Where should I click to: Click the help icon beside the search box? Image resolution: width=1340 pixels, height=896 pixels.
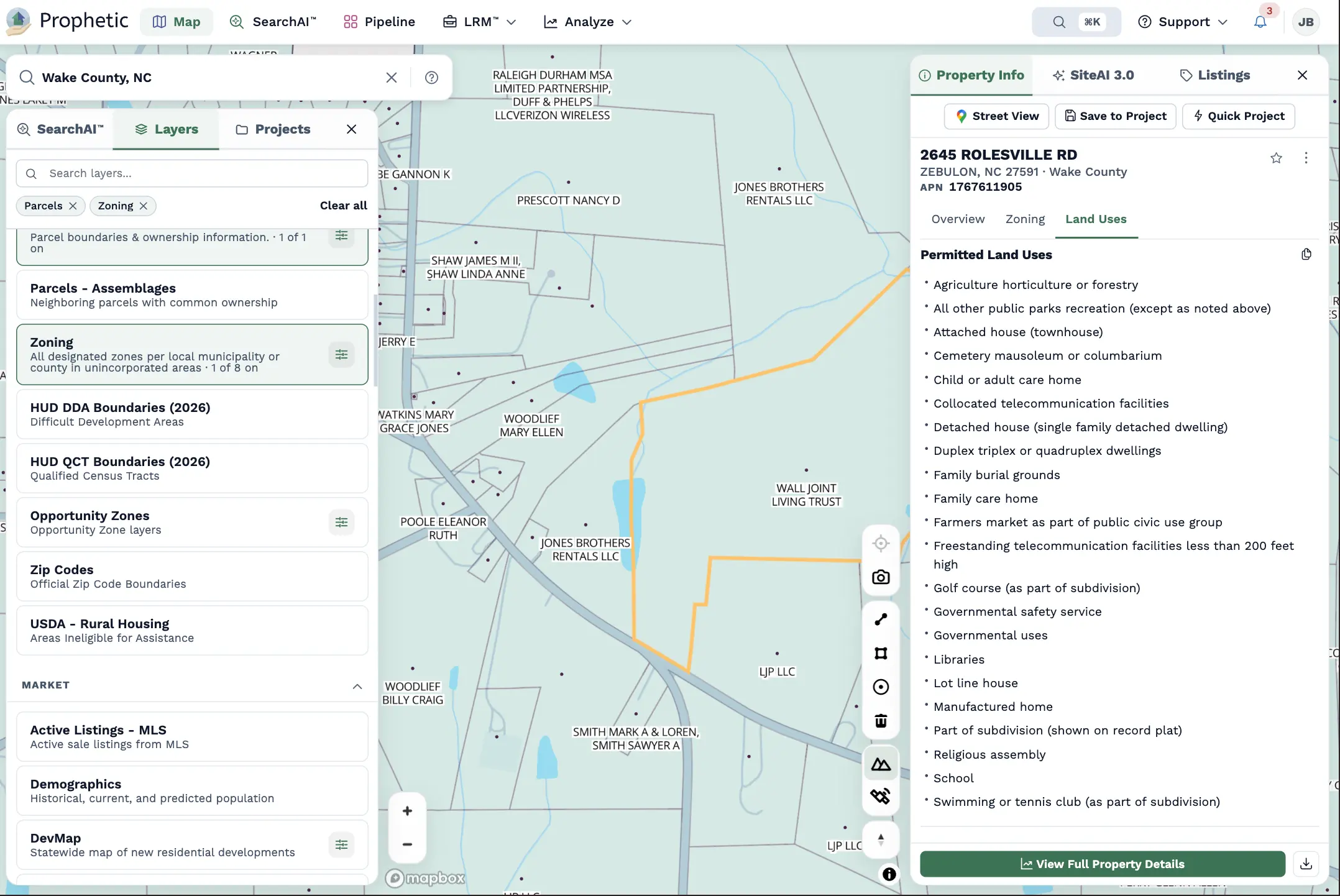[x=431, y=78]
